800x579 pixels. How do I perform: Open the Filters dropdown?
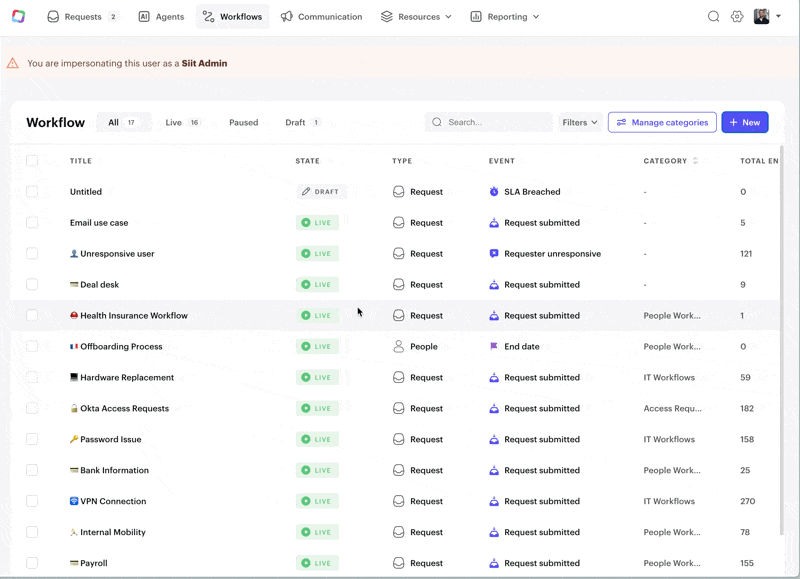tap(580, 123)
